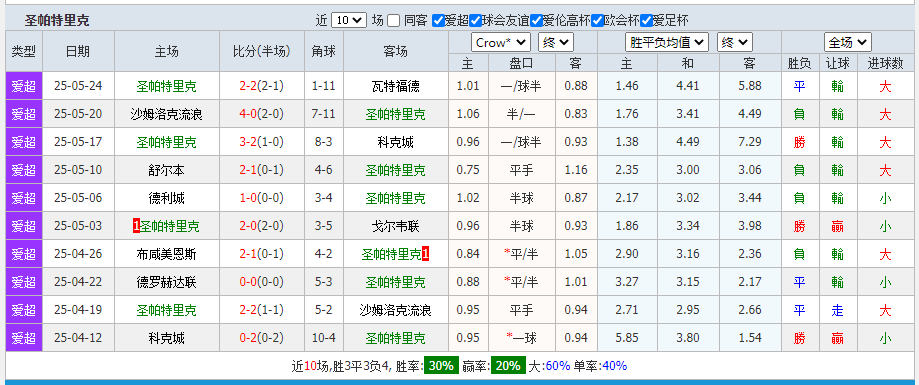Click score 2-2(2-1) of 25-05-24 match

click(261, 86)
